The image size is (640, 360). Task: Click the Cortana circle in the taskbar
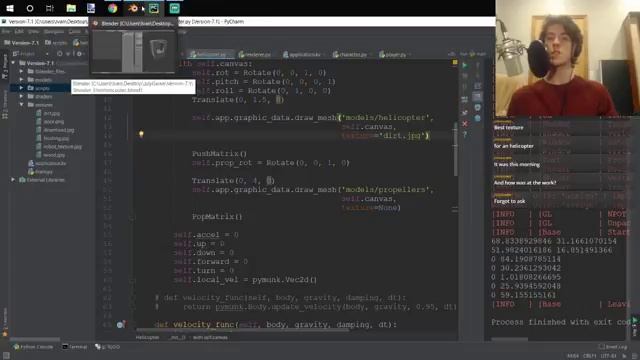coord(30,8)
